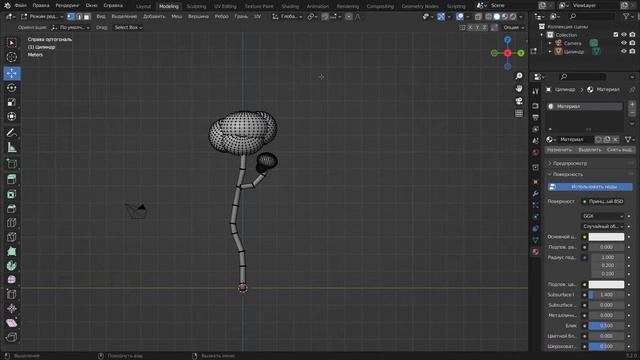
Task: Activate the Move tool
Action: 11,73
